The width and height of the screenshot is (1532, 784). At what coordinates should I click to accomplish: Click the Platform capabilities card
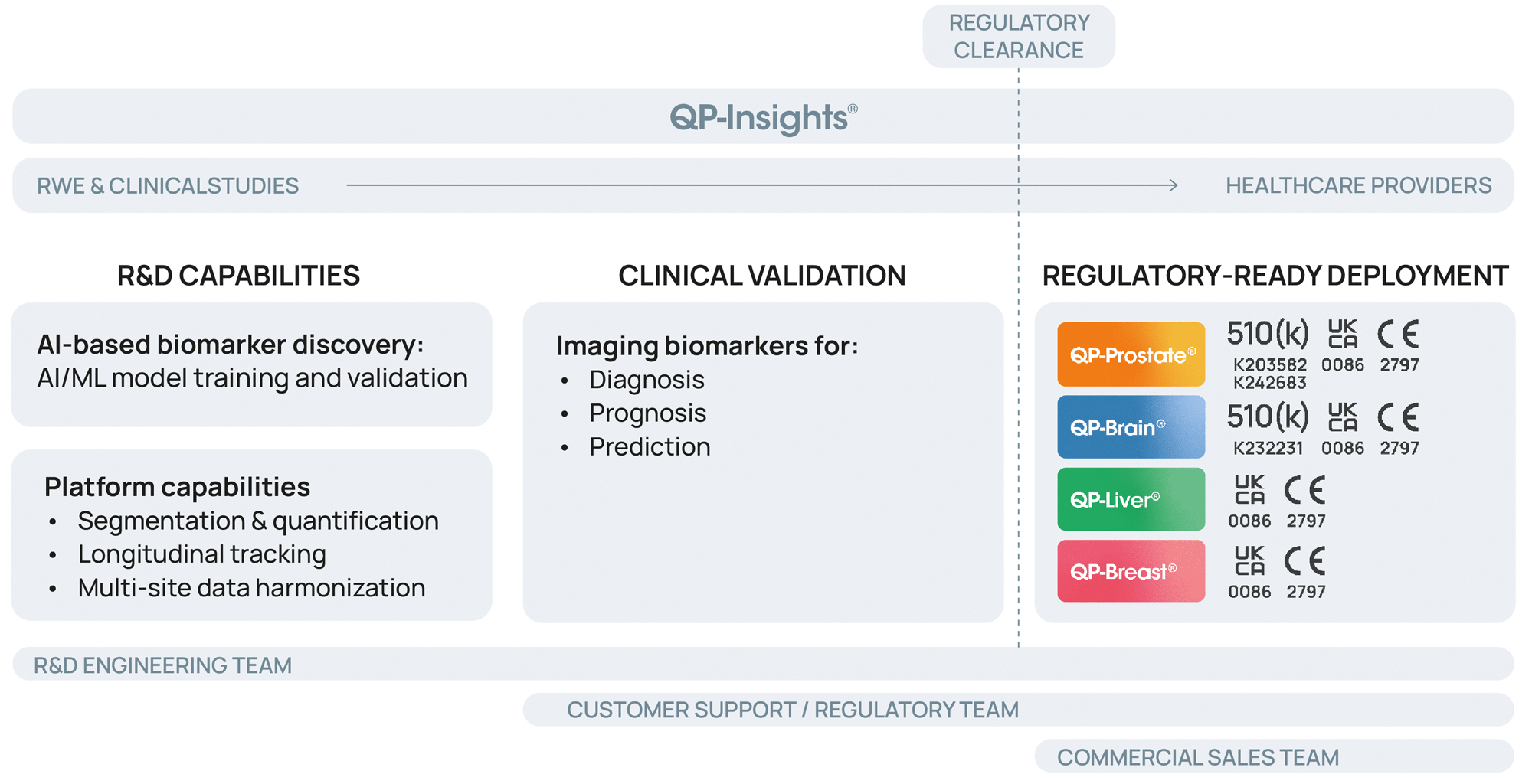pyautogui.click(x=251, y=535)
